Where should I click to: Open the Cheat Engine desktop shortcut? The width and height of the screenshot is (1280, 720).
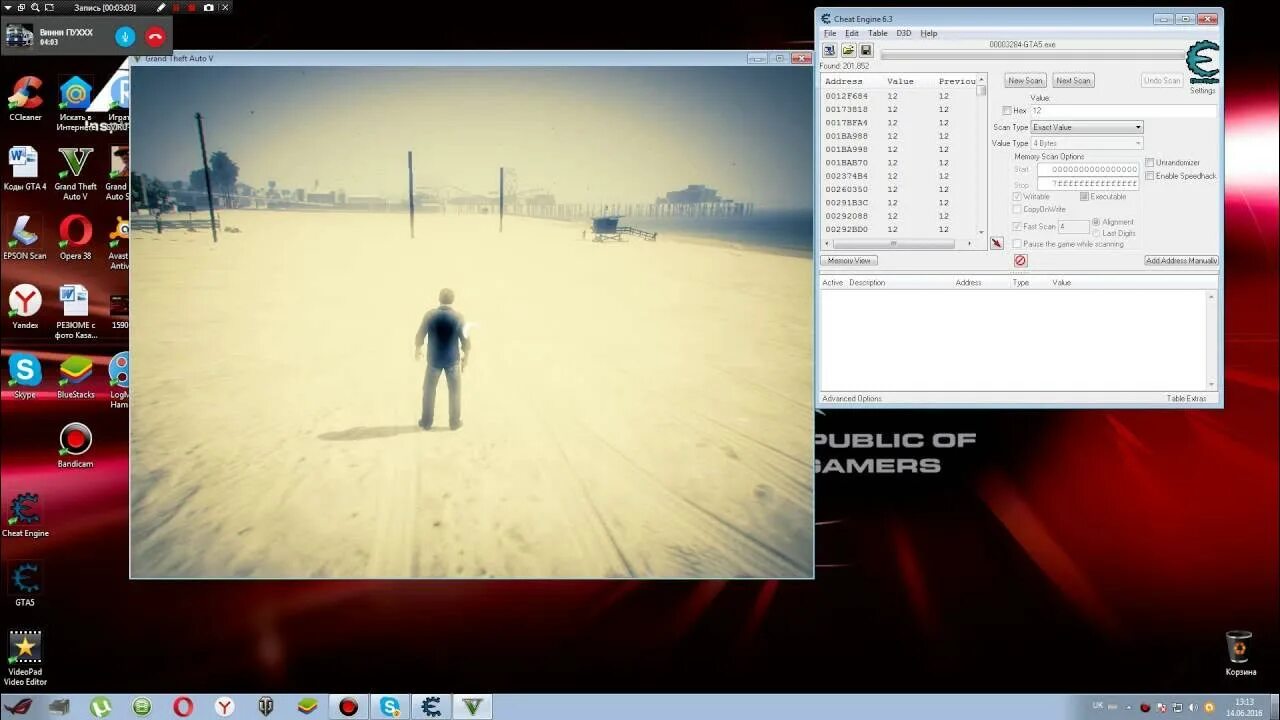pos(25,515)
